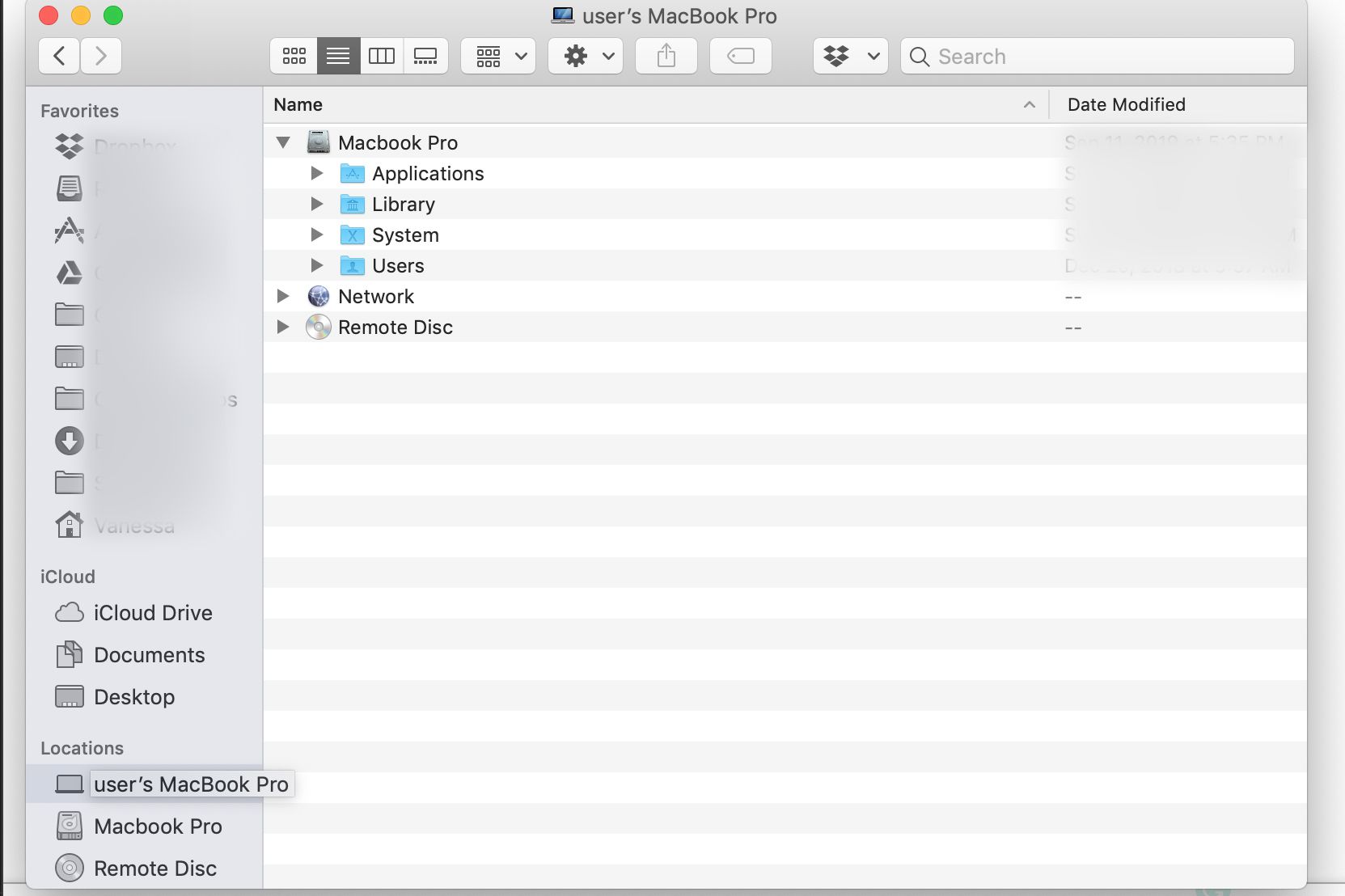The width and height of the screenshot is (1345, 896).
Task: Open the Dropbox toolbar dropdown
Action: pos(851,56)
